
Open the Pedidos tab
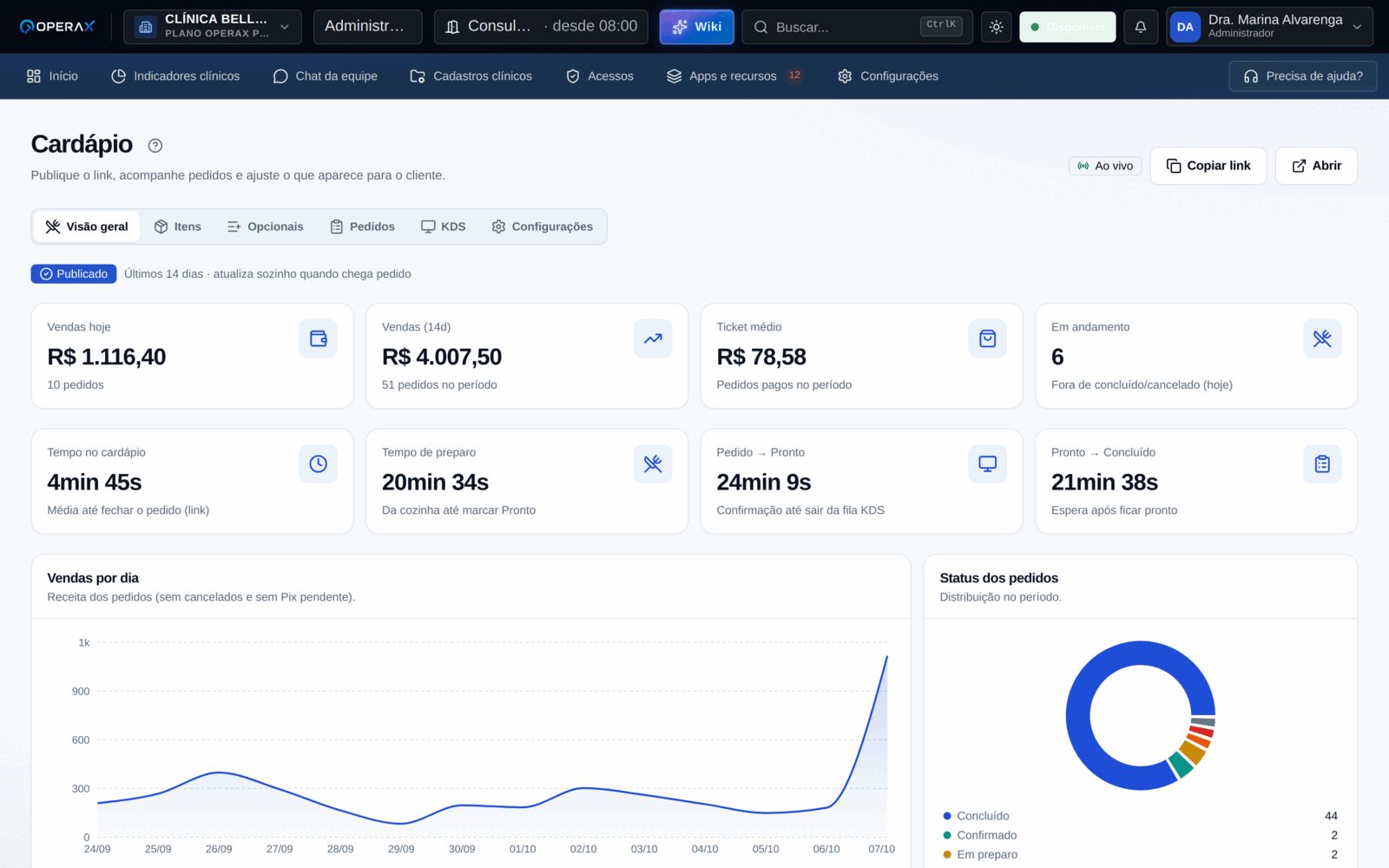pos(363,227)
